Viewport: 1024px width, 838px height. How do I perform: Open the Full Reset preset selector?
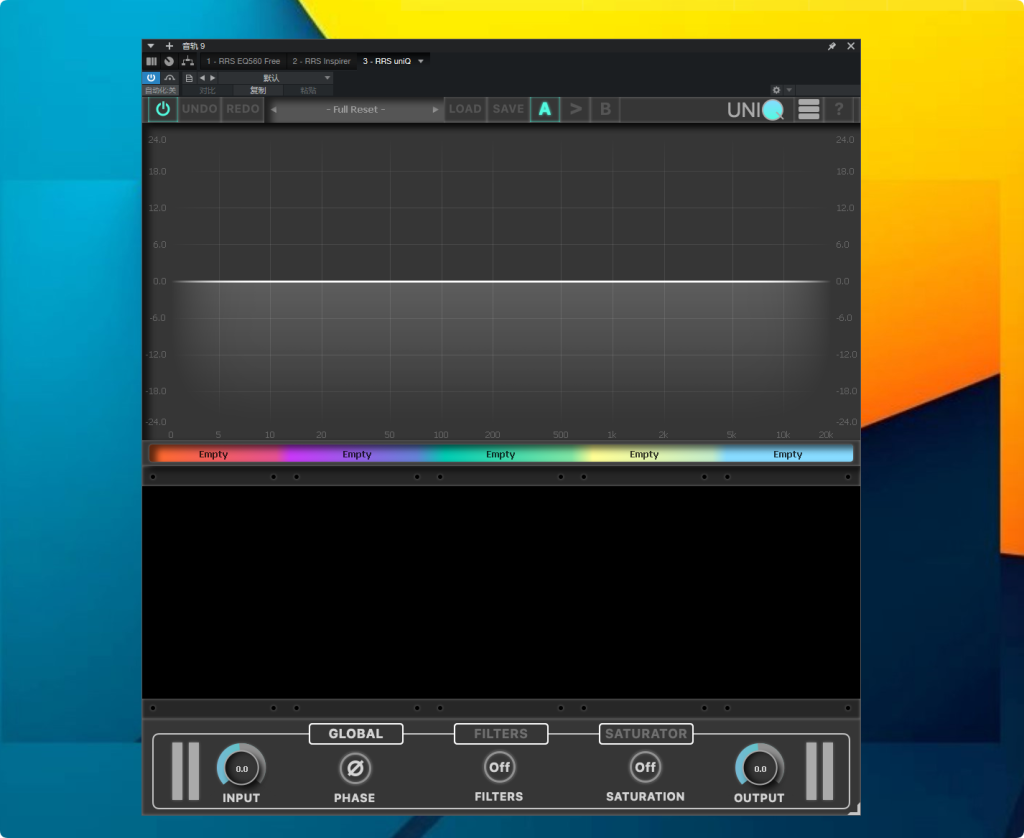coord(355,110)
